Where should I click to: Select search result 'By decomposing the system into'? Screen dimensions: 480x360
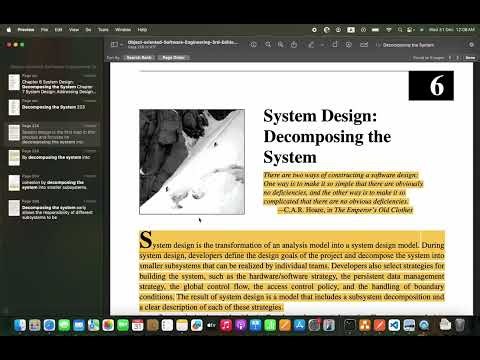click(x=52, y=157)
